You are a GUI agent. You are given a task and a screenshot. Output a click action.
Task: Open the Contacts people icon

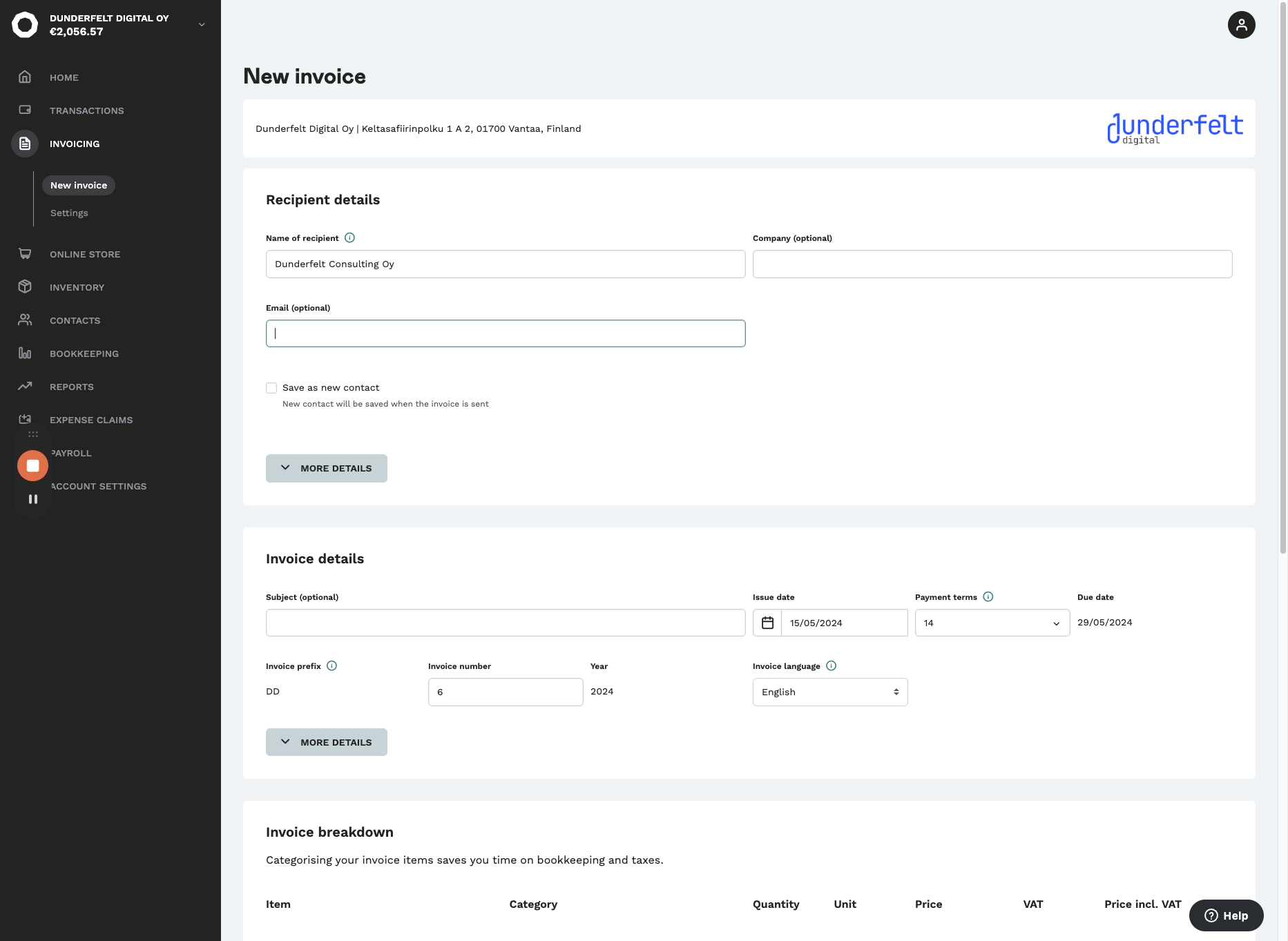(x=25, y=320)
